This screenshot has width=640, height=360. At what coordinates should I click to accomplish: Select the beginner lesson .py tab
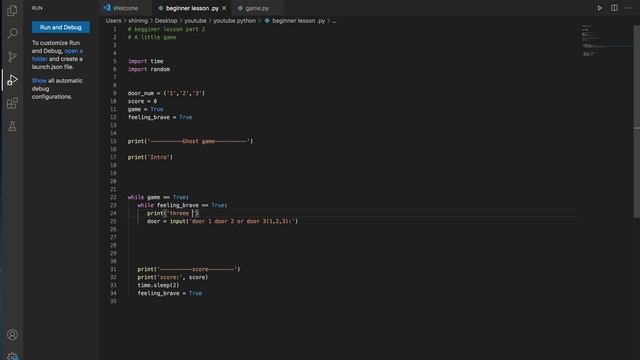point(192,8)
